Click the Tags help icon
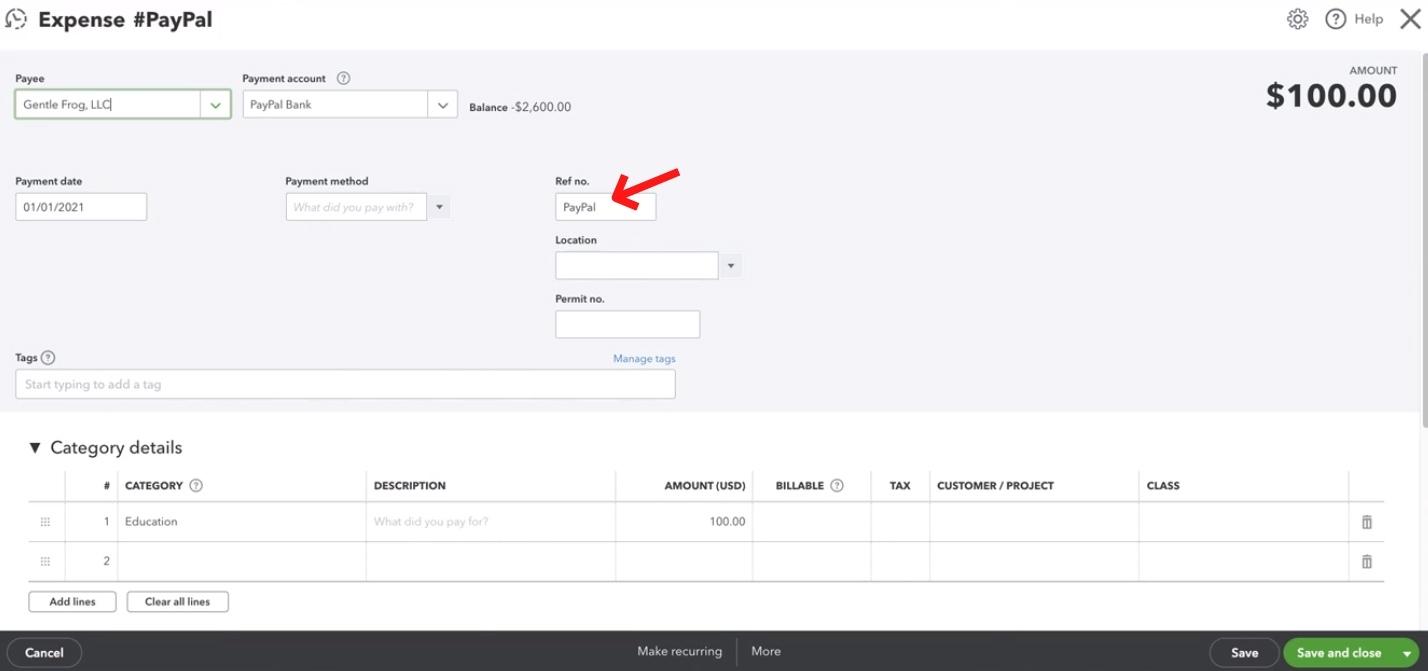Screen dimensions: 1428x671 click(x=48, y=357)
